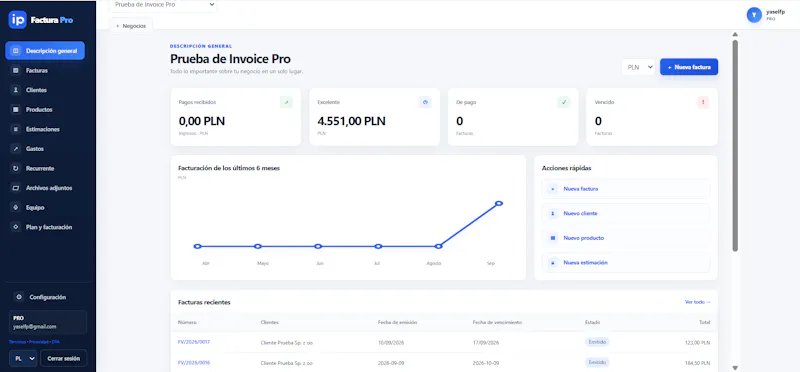Click the Negocios back button
Image resolution: width=800 pixels, height=372 pixels.
pos(131,26)
